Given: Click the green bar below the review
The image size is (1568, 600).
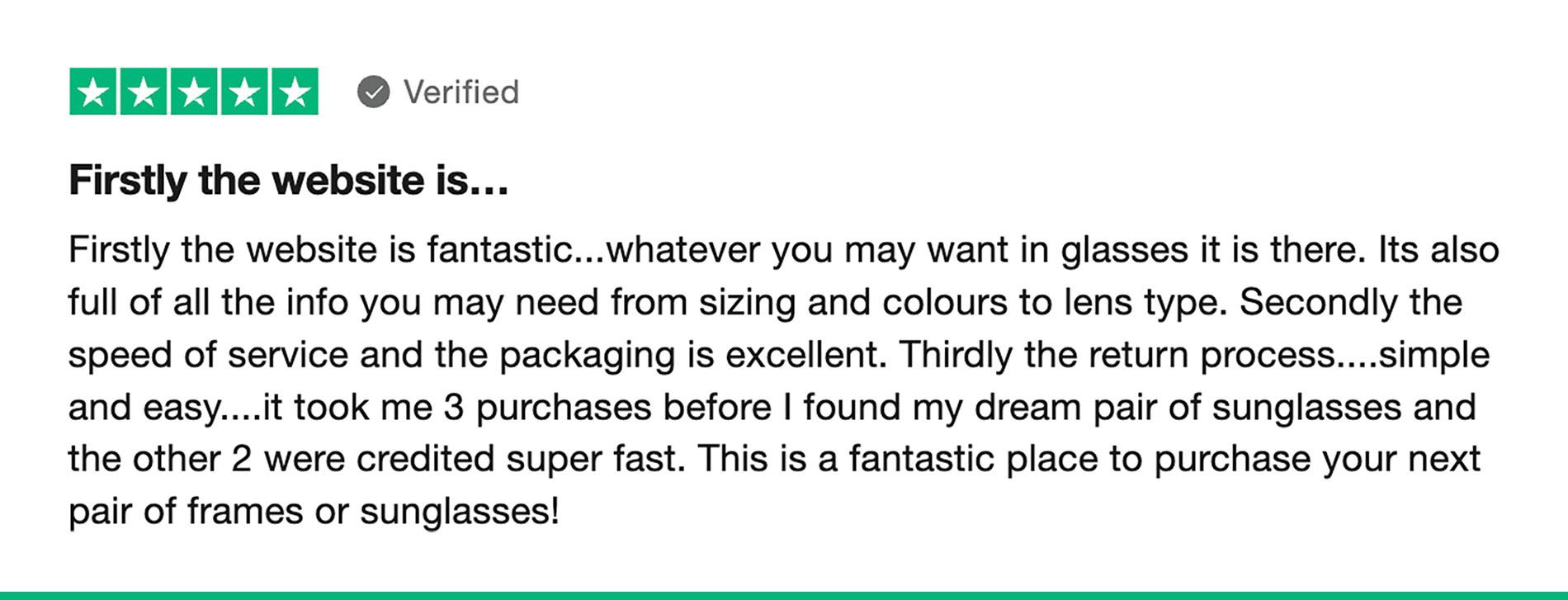Looking at the screenshot, I should 784,595.
